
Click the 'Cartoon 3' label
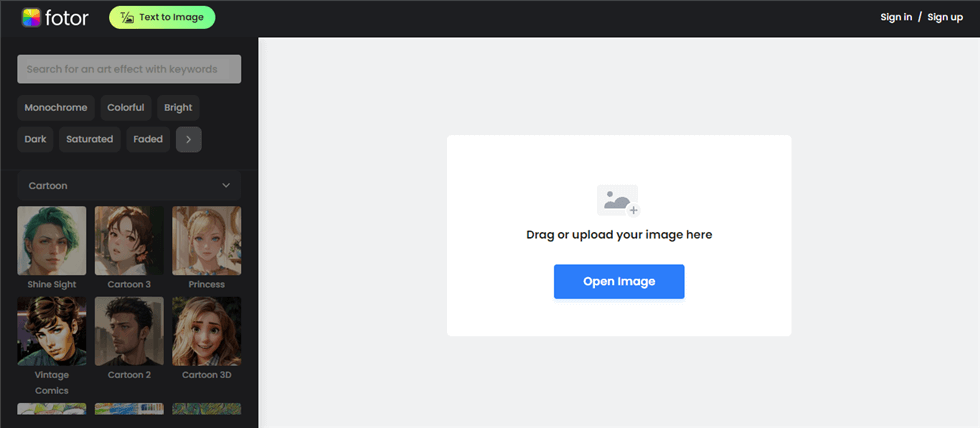[x=129, y=284]
